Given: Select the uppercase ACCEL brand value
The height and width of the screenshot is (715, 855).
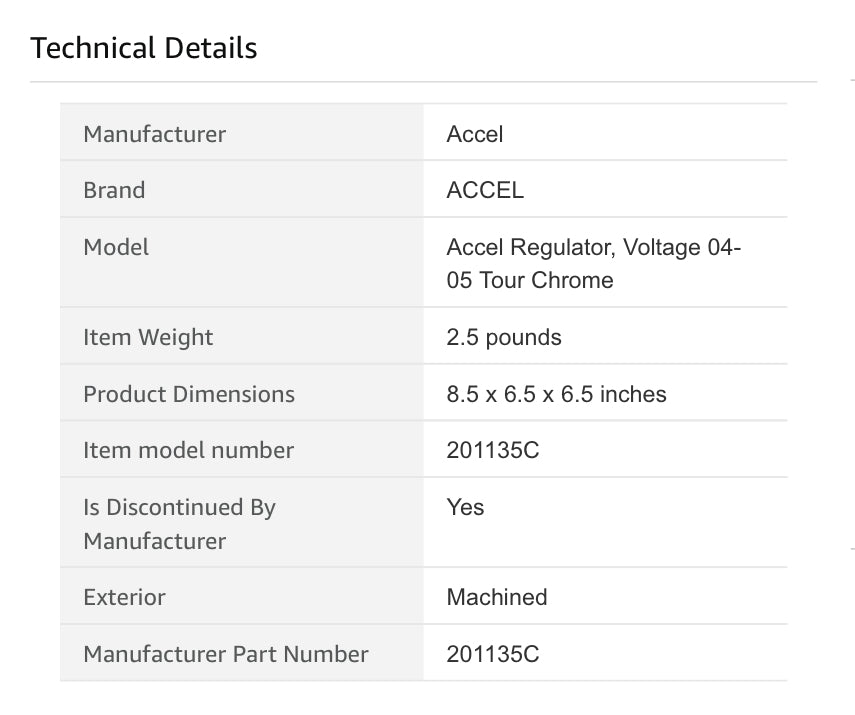Looking at the screenshot, I should coord(485,190).
